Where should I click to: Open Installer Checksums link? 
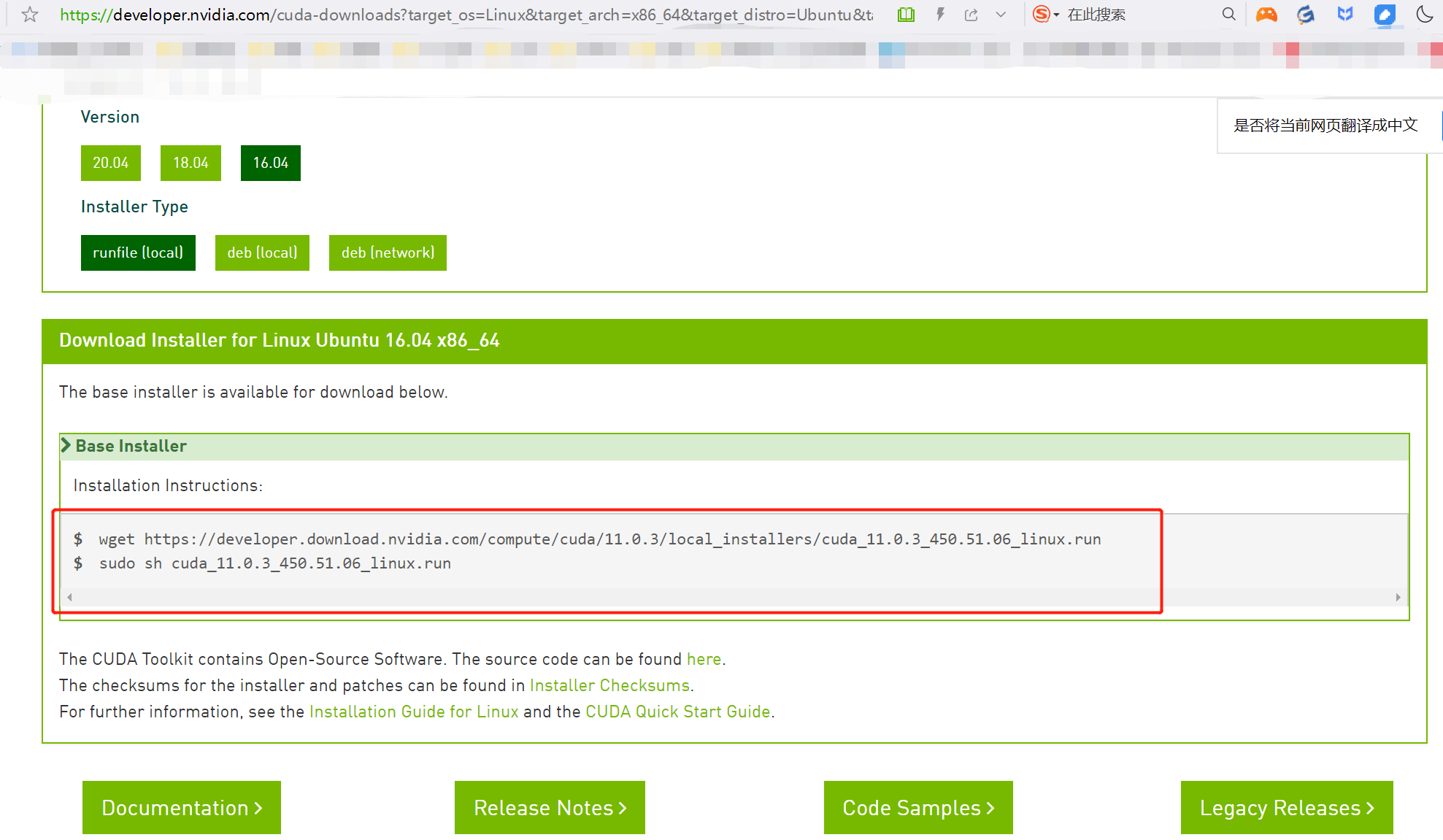[x=609, y=685]
